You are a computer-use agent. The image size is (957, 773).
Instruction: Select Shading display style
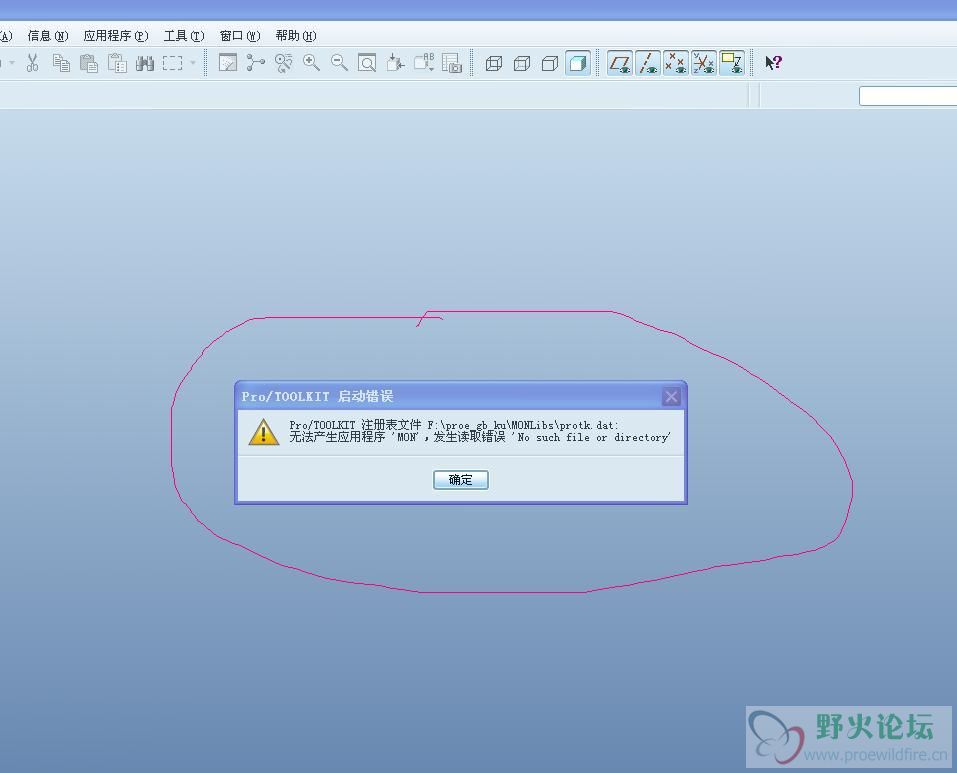pos(578,63)
